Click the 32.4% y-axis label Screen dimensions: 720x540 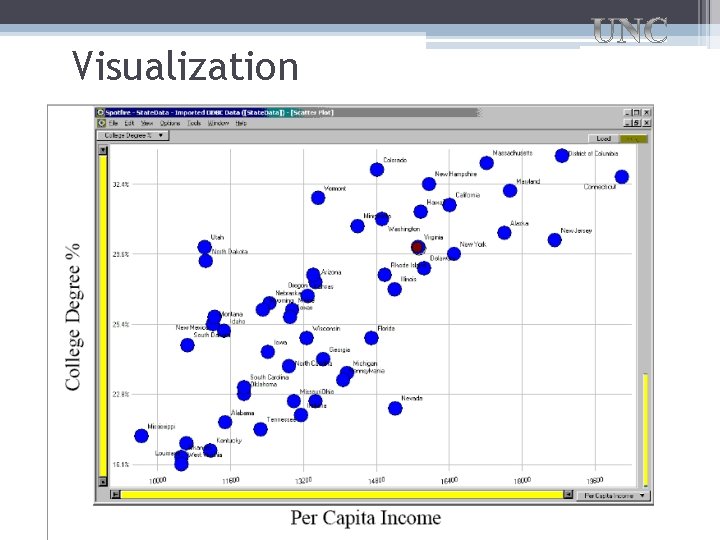pyautogui.click(x=121, y=184)
